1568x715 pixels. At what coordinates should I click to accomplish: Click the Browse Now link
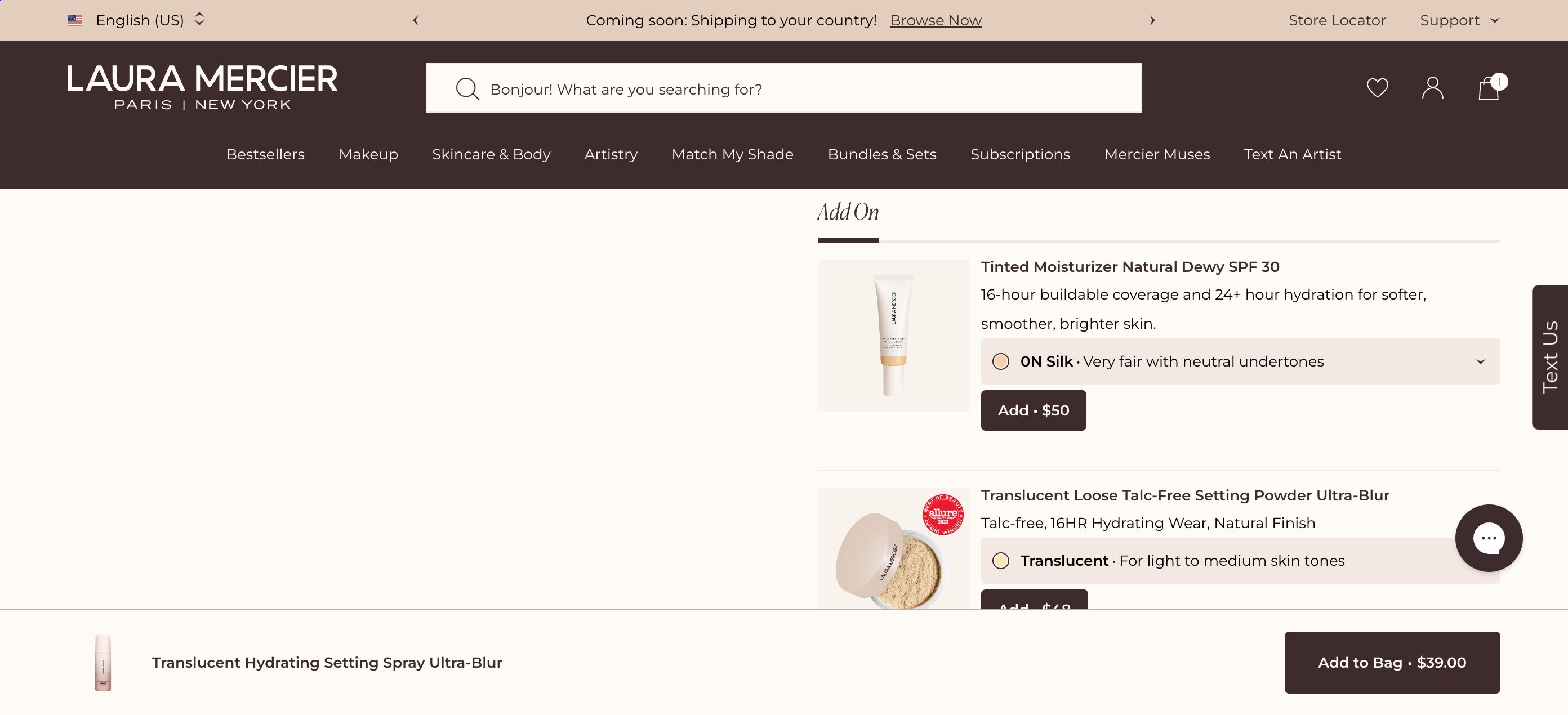pyautogui.click(x=936, y=20)
